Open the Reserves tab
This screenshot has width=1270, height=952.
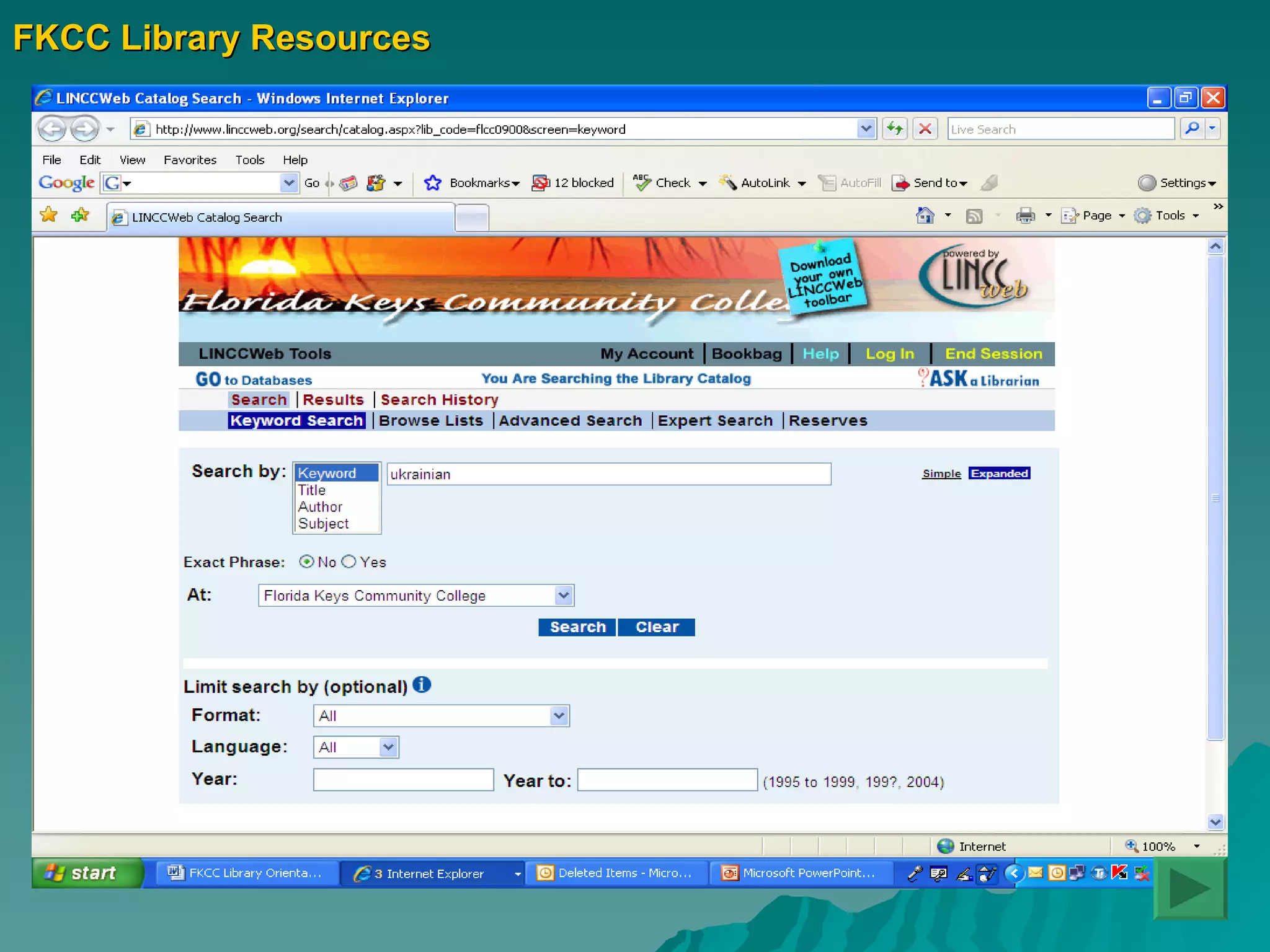(828, 420)
